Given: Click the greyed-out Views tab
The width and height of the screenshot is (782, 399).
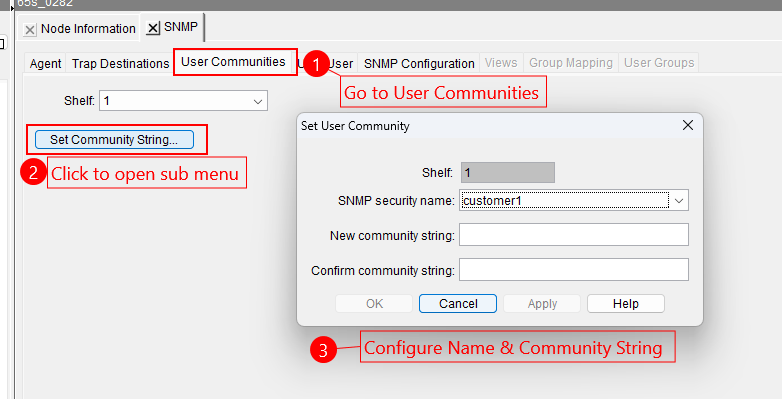Looking at the screenshot, I should pyautogui.click(x=501, y=63).
